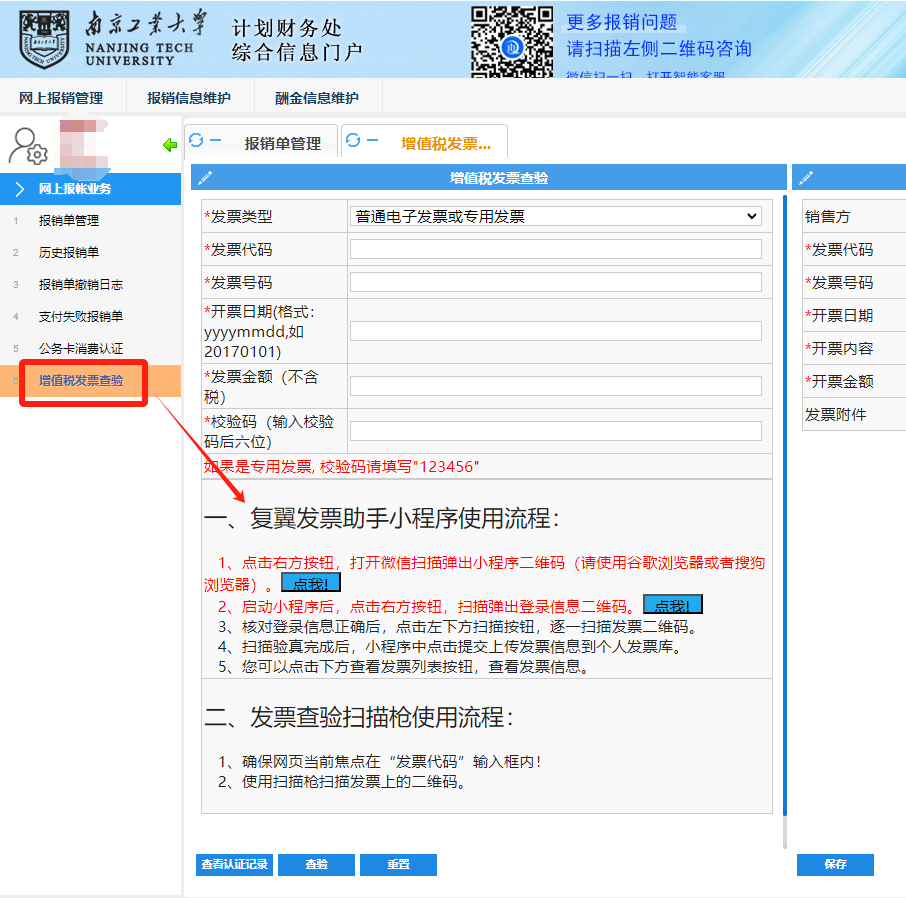Click the 查看认证记录 button
The image size is (906, 898).
[x=234, y=864]
